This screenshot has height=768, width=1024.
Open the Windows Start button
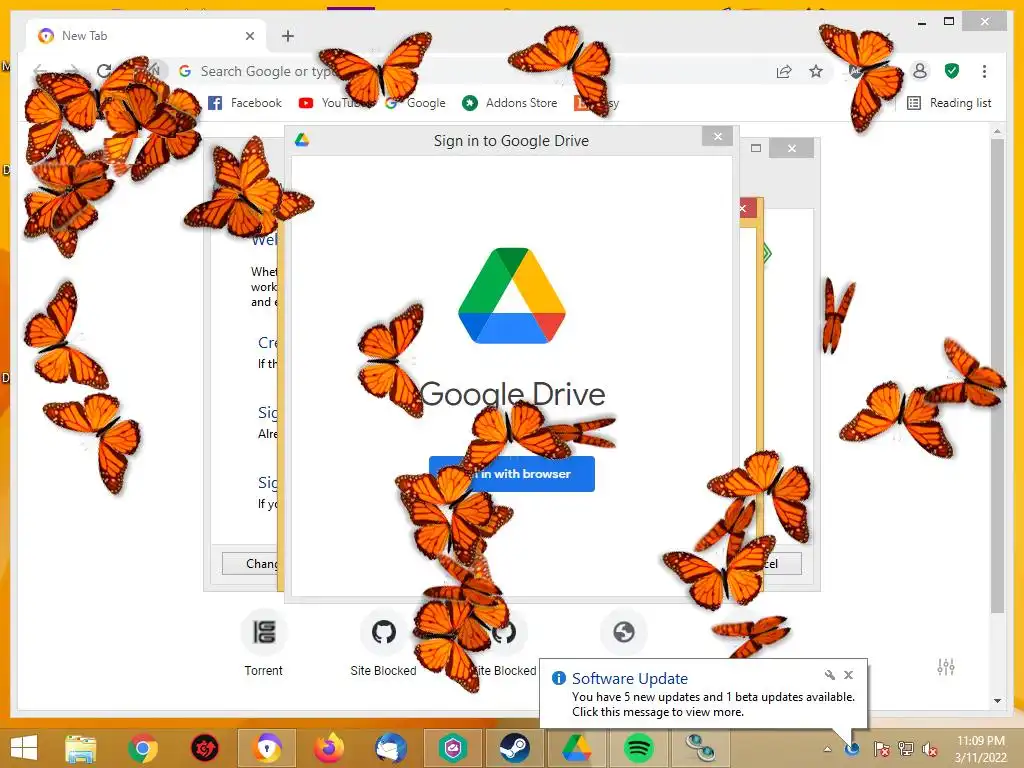tap(24, 748)
